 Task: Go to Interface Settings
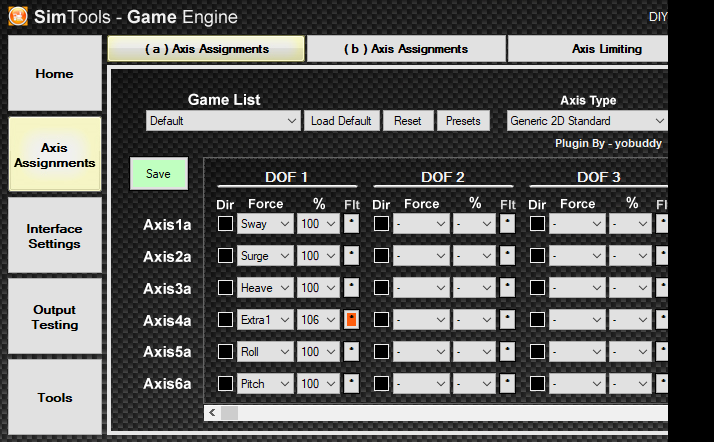point(55,235)
